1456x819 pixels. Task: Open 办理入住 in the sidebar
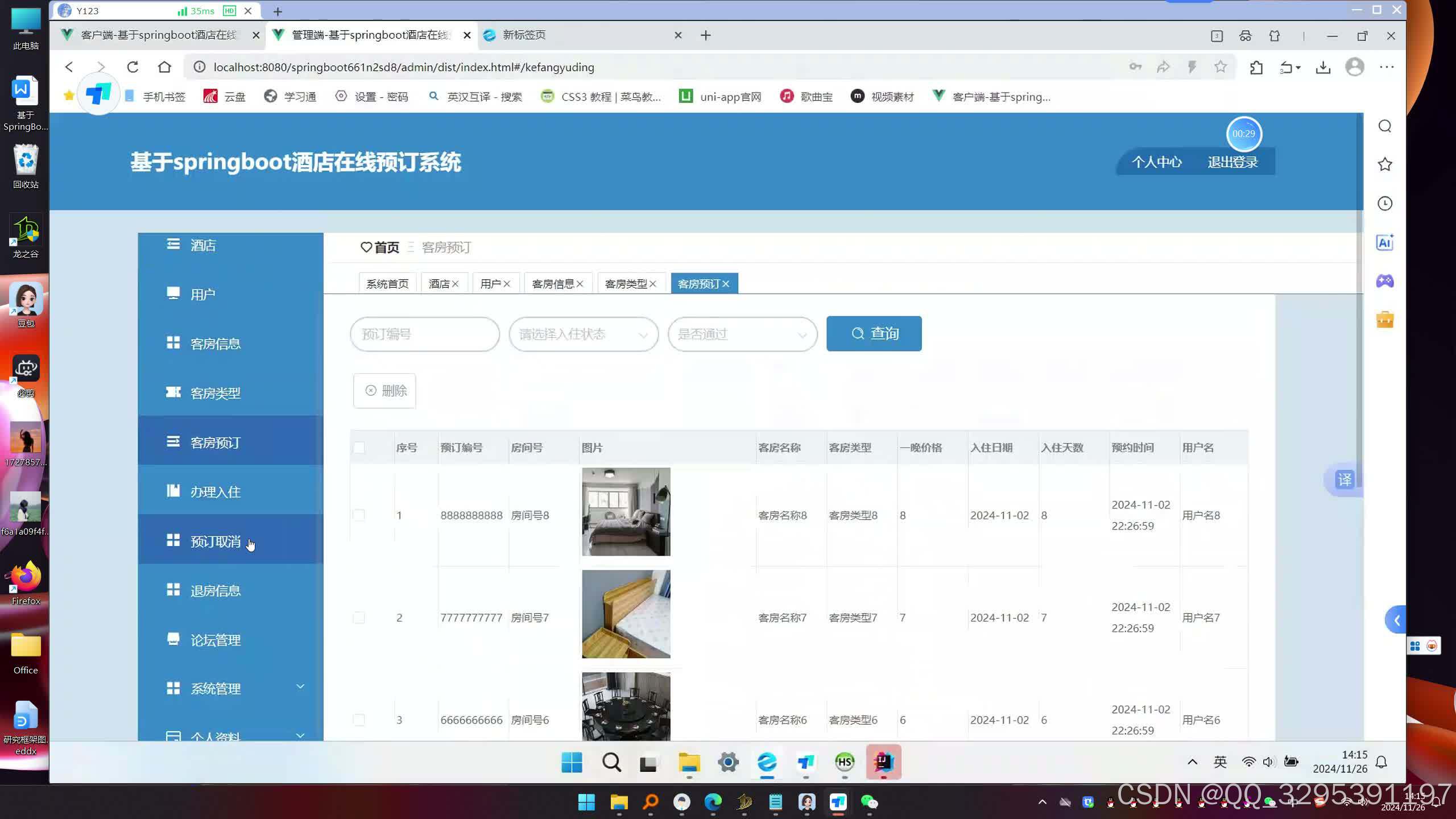pyautogui.click(x=230, y=492)
